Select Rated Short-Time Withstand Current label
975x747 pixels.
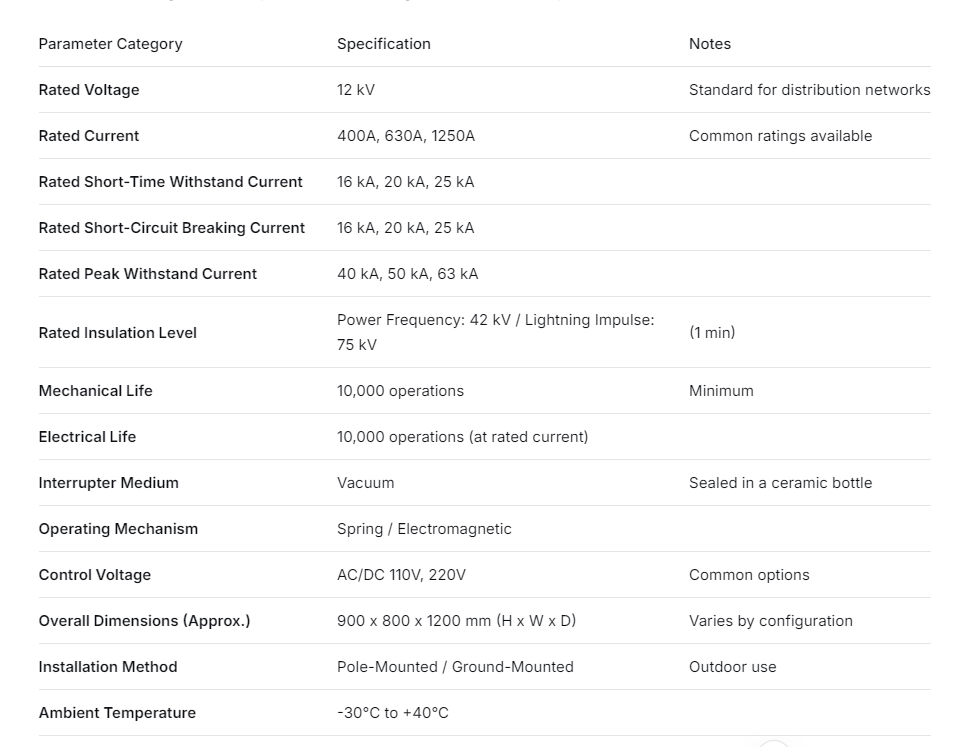coord(170,182)
